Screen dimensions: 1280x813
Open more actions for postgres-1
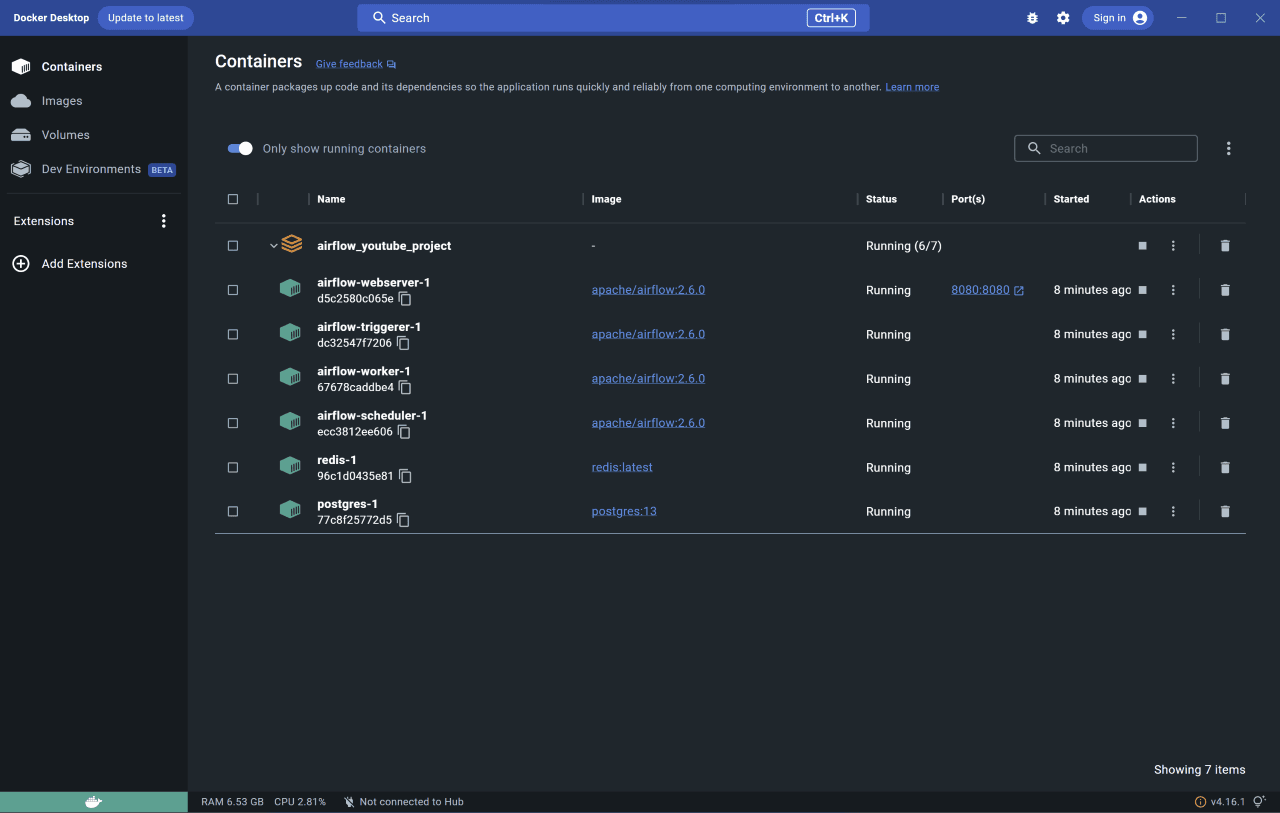(1173, 511)
